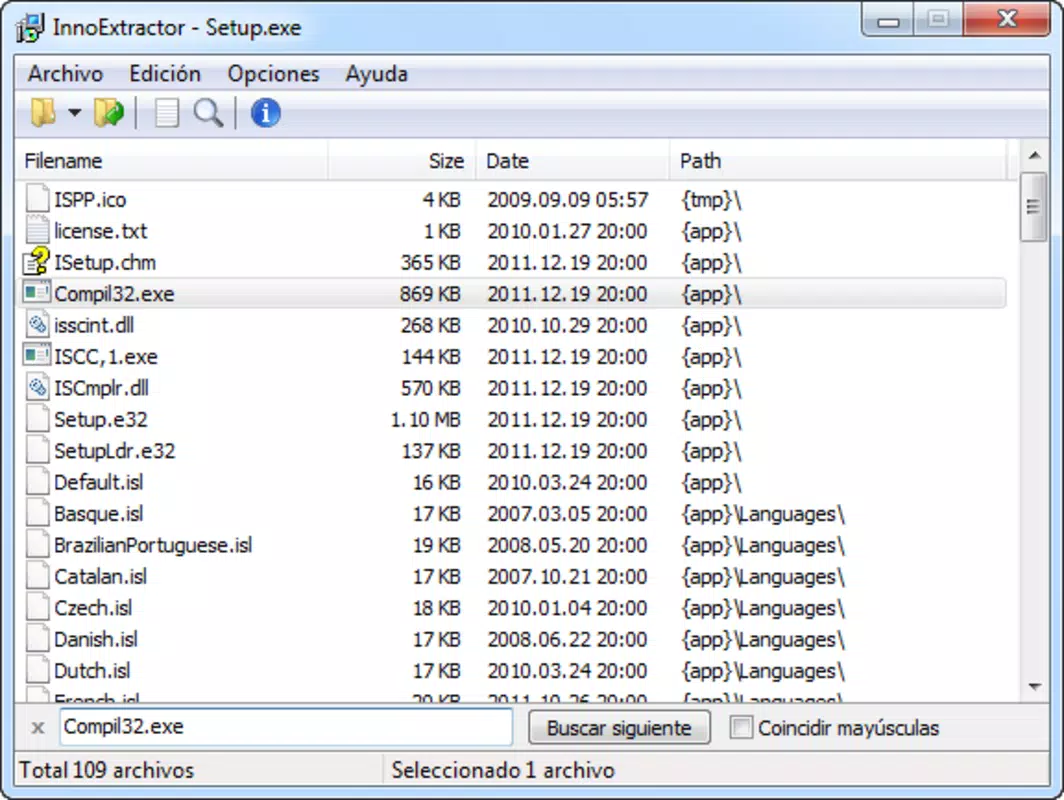The image size is (1064, 800).
Task: Click the 2008.06.22 20:00 date cell
Action: tap(567, 639)
